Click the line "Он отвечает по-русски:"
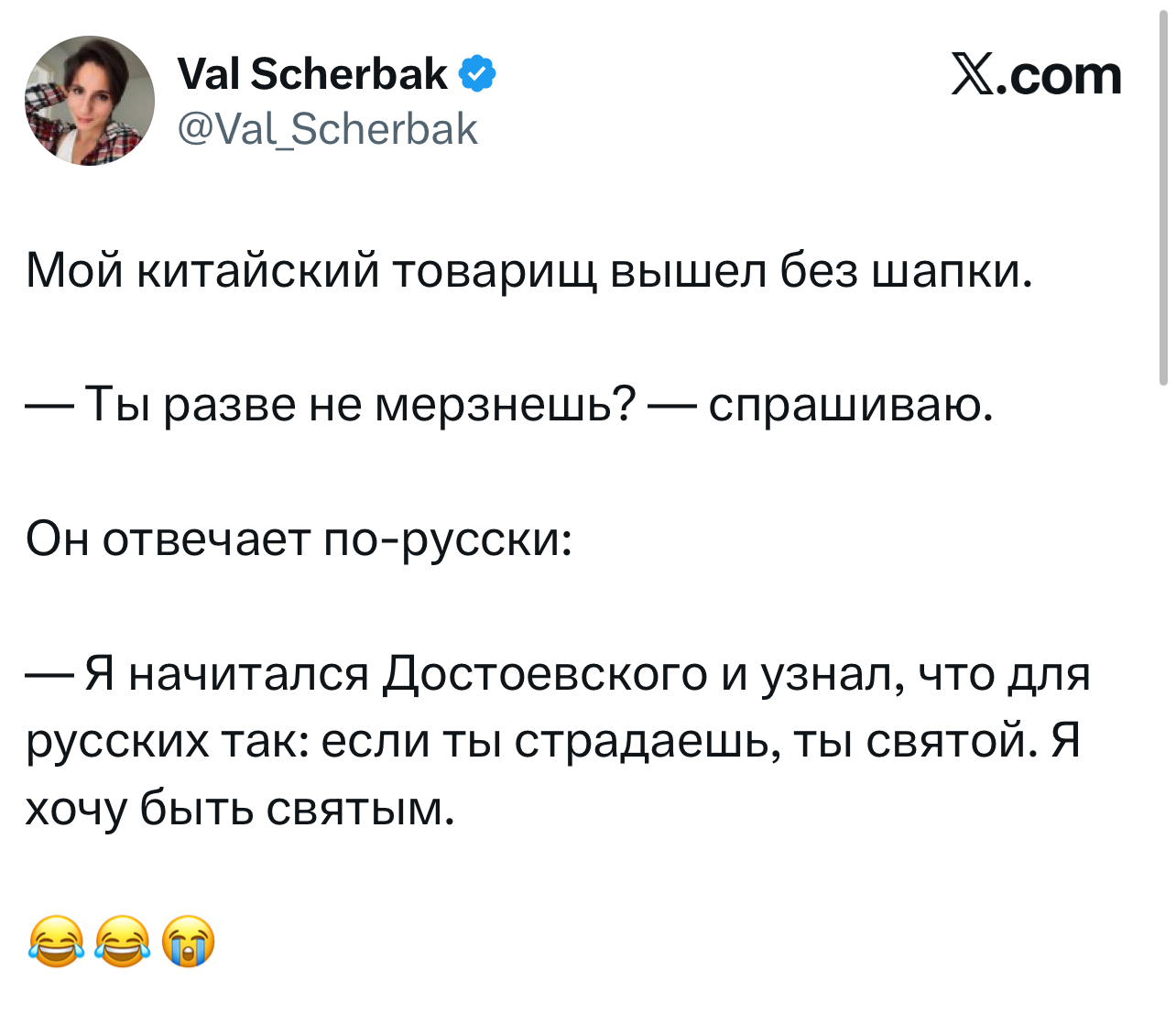 [x=299, y=539]
